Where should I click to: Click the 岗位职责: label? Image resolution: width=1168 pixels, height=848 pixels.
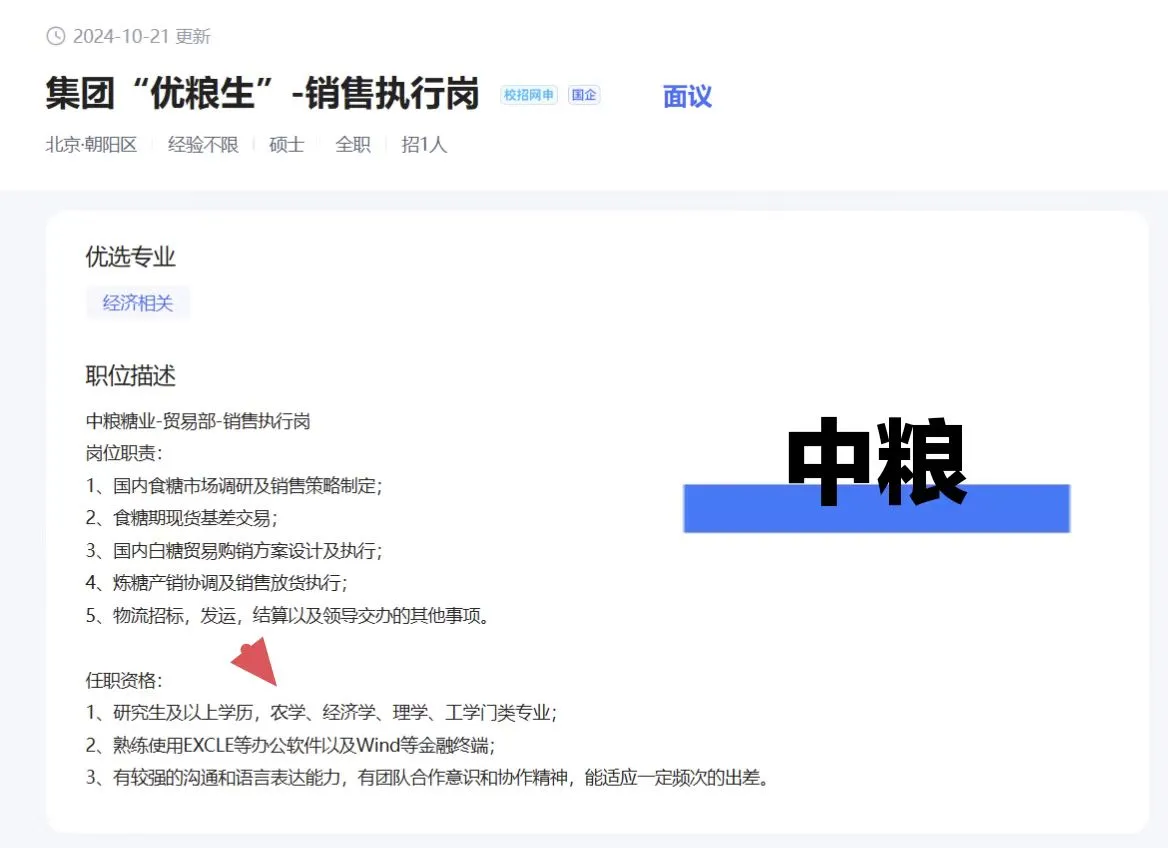(x=124, y=453)
